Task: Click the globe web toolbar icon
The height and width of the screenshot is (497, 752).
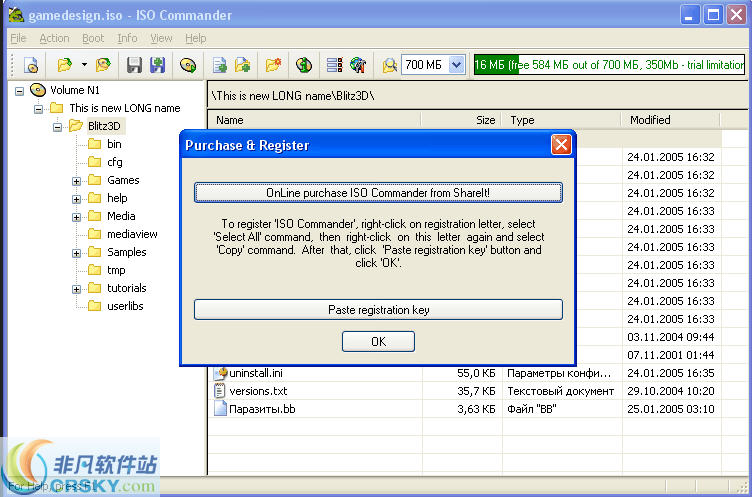Action: point(358,65)
